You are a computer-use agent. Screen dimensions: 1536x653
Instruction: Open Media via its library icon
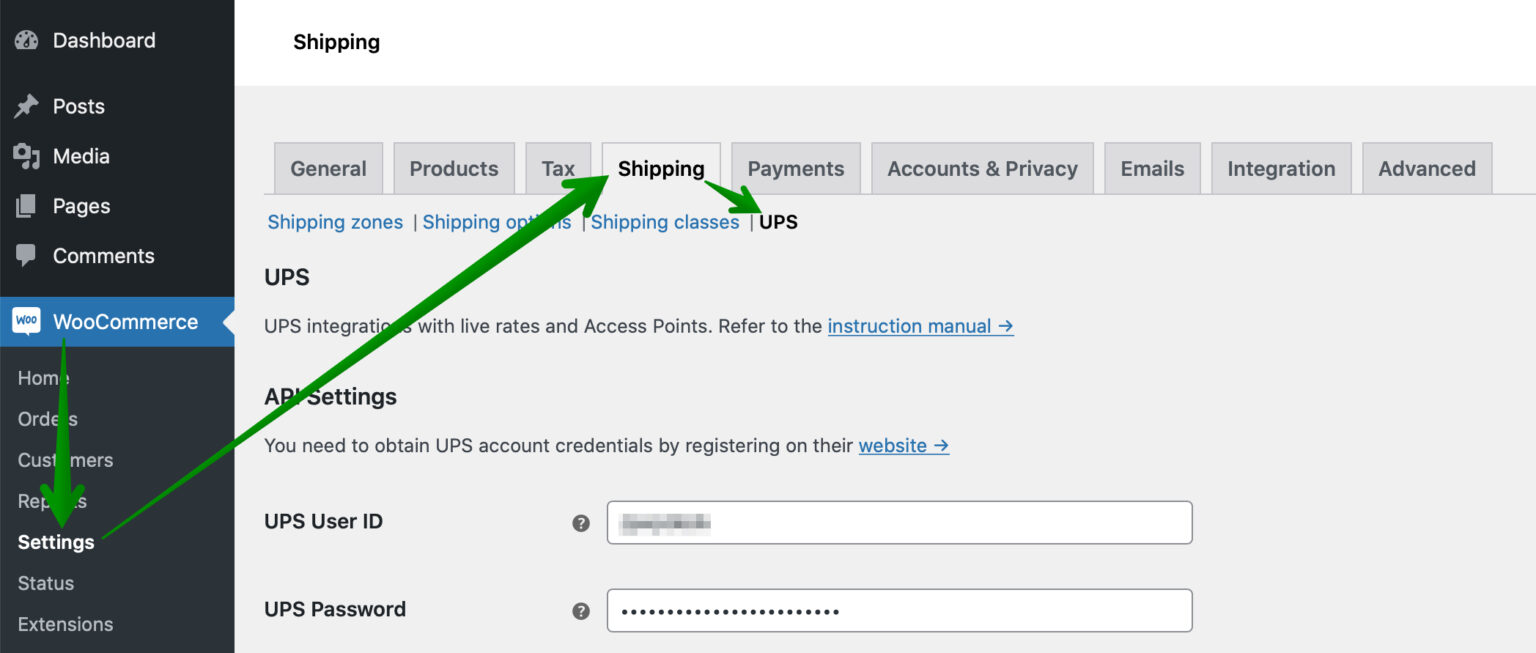click(x=27, y=156)
